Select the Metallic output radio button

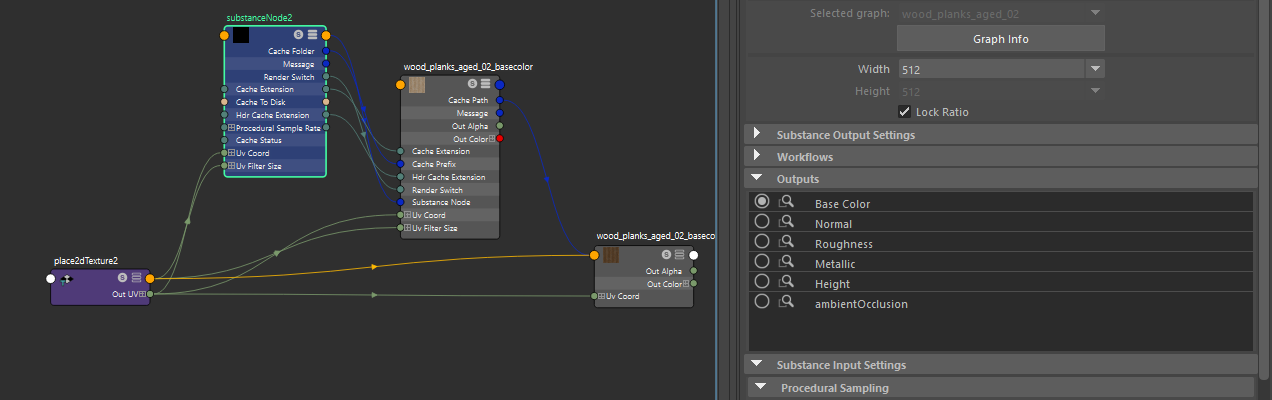(x=762, y=264)
